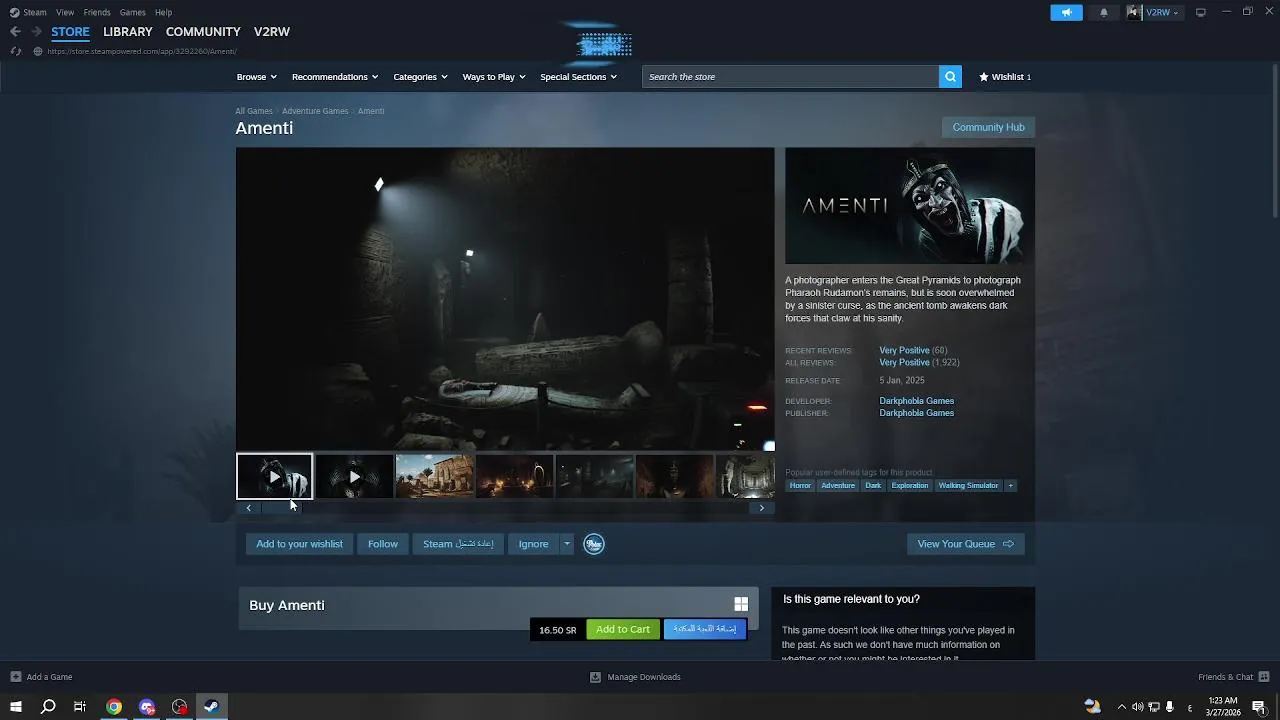Open Windows search from the taskbar
The image size is (1280, 720).
tap(48, 707)
